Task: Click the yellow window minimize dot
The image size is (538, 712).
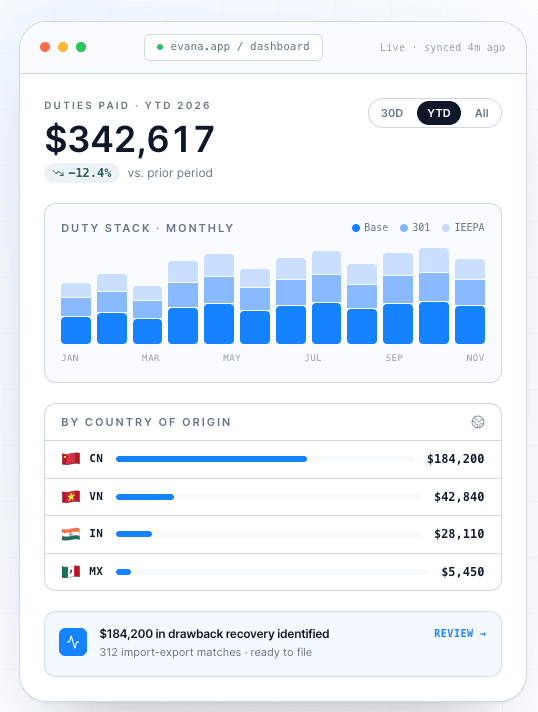Action: 63,47
